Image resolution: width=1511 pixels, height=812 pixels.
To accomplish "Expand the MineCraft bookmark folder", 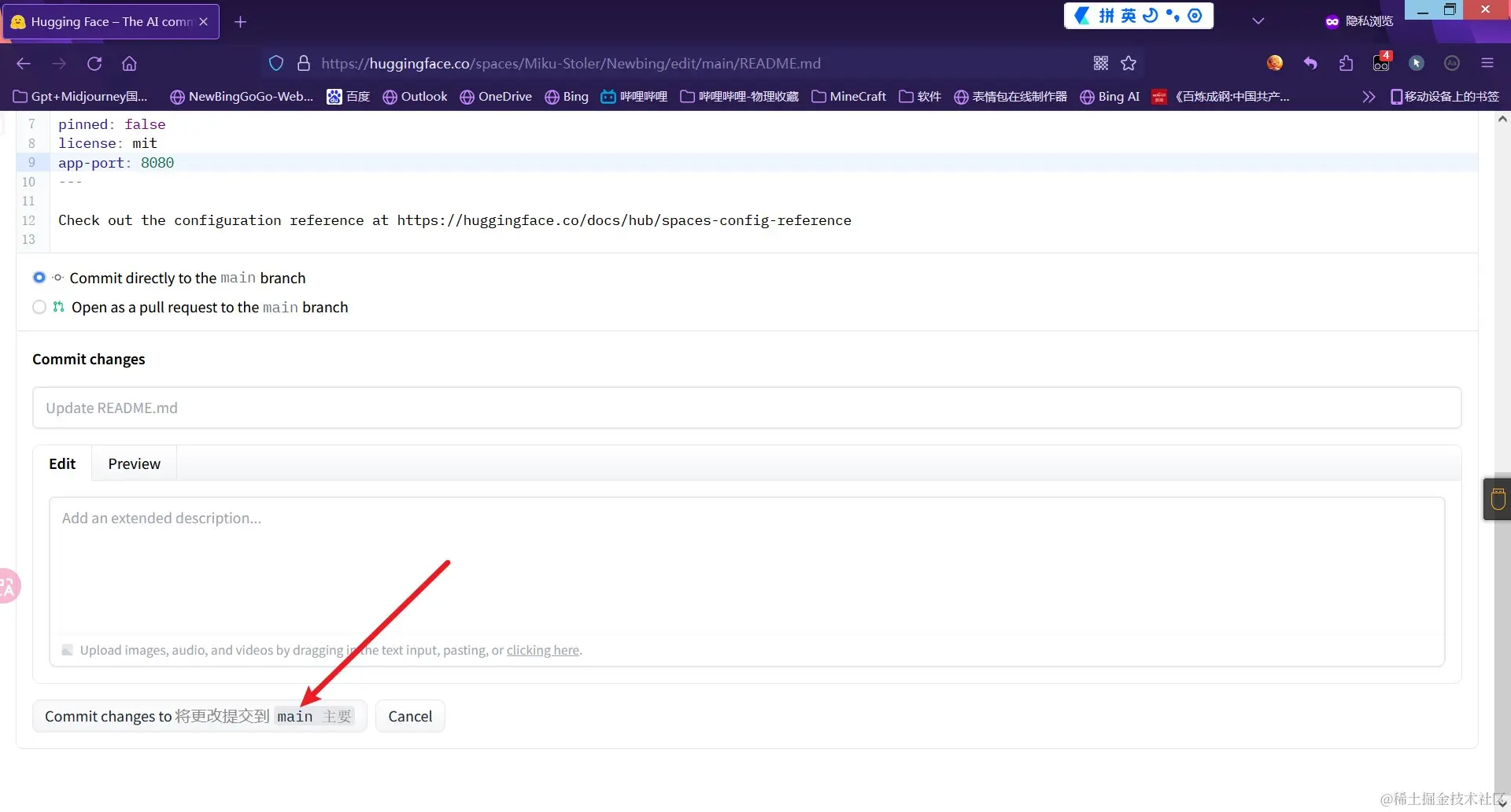I will pyautogui.click(x=848, y=97).
